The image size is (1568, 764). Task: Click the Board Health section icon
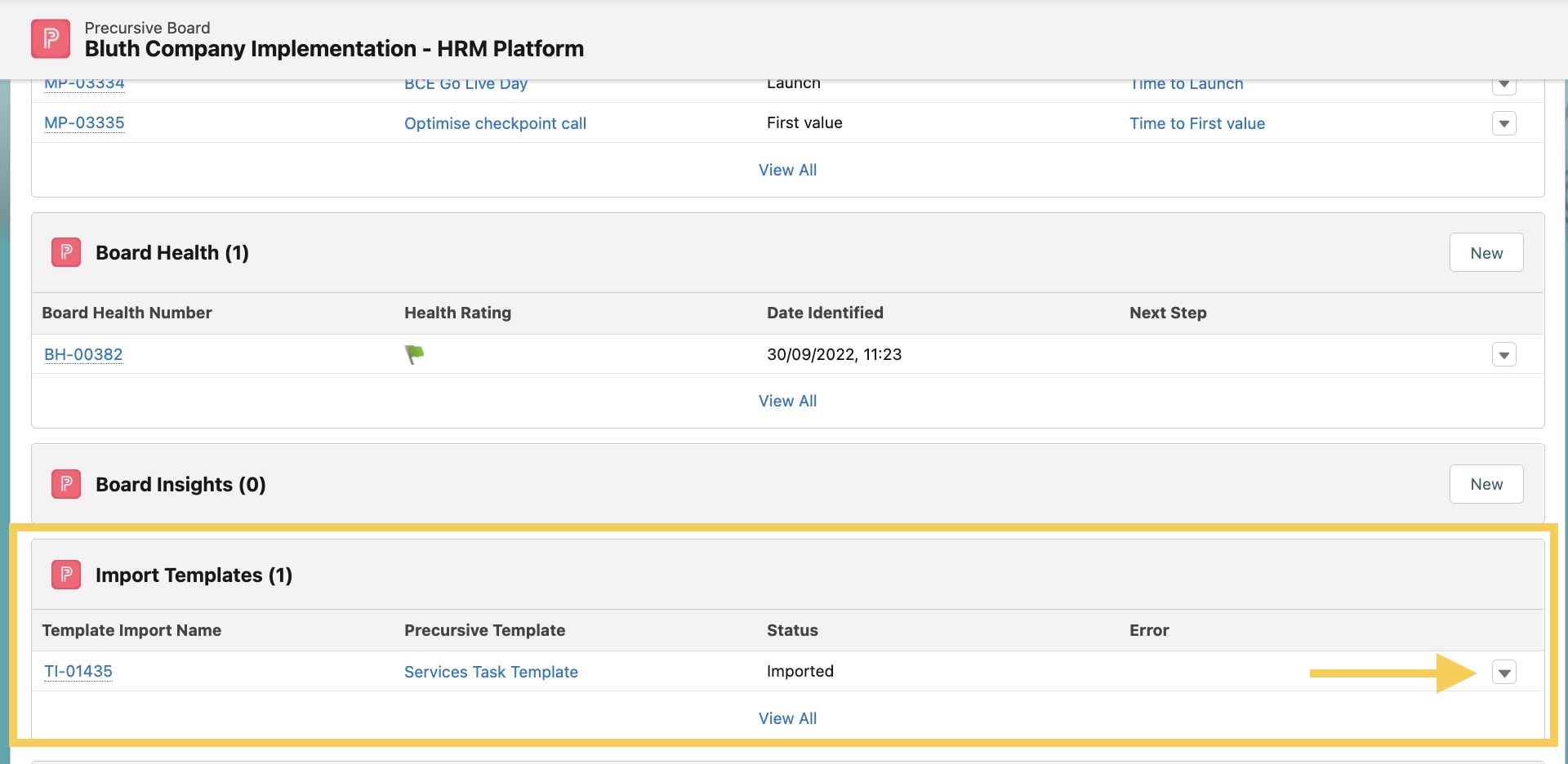[66, 252]
